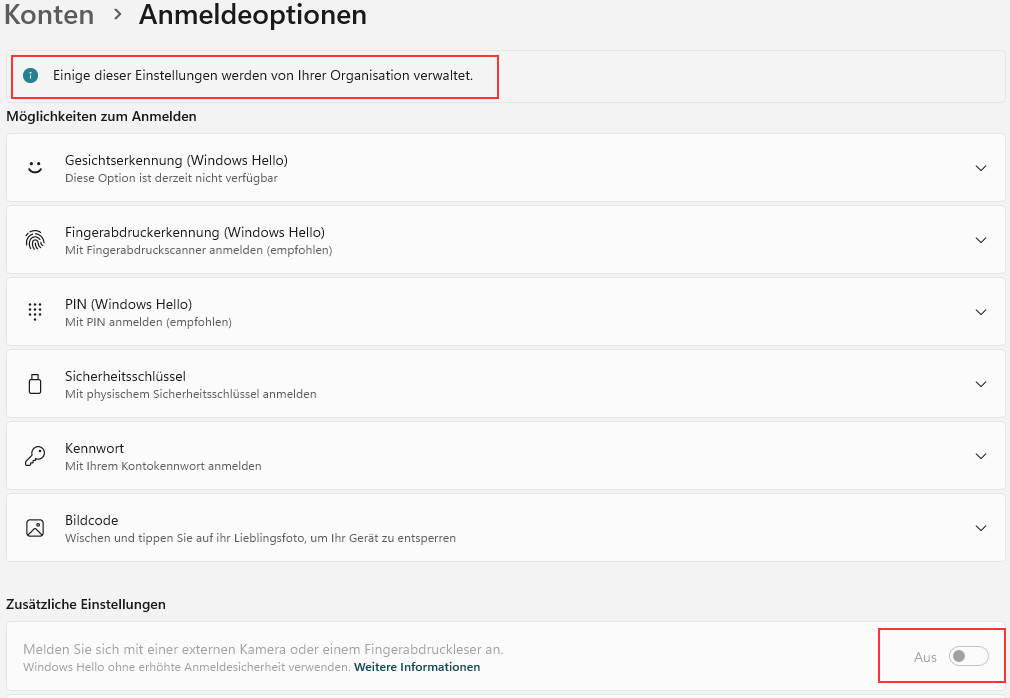
Task: Expand Gesichtserkennung (Windows Hello) chevron
Action: (981, 168)
